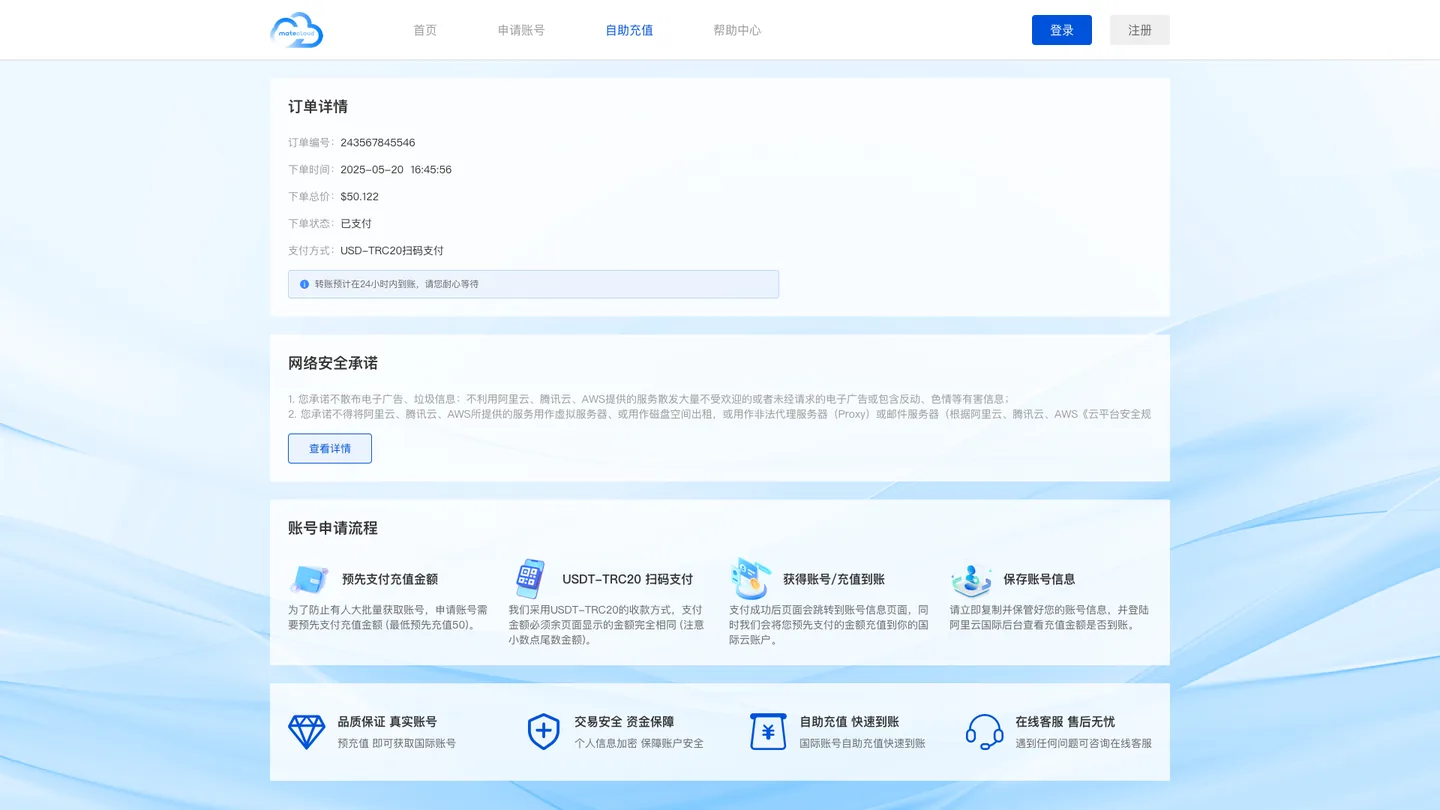Click the 获得账号/充值到账 step title
This screenshot has width=1440, height=810.
click(834, 579)
